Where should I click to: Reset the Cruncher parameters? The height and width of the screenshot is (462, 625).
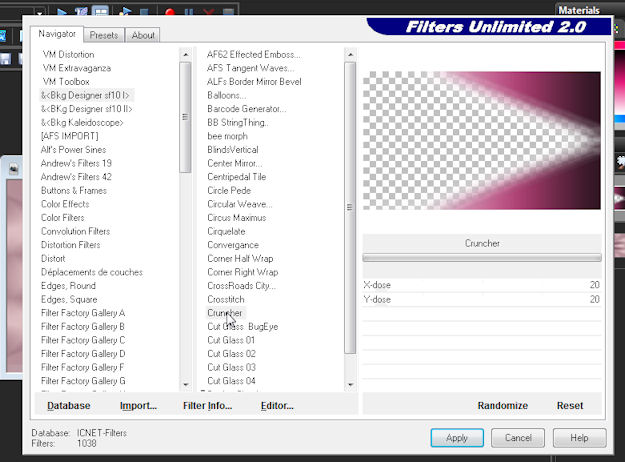point(570,405)
